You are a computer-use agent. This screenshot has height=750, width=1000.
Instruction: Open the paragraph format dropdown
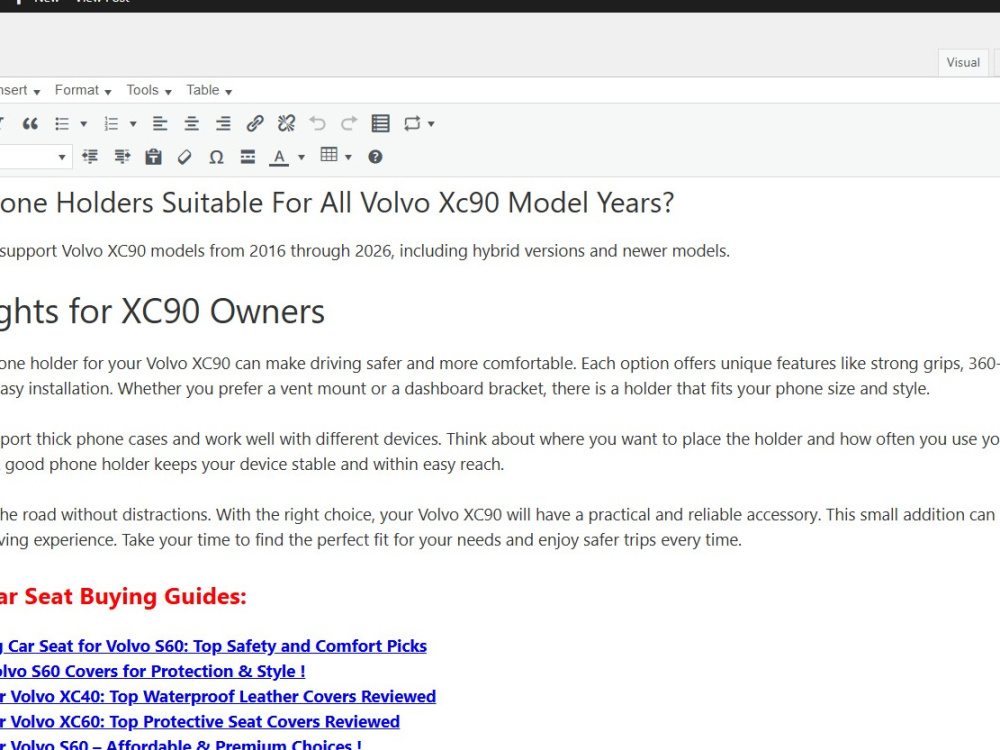[35, 157]
